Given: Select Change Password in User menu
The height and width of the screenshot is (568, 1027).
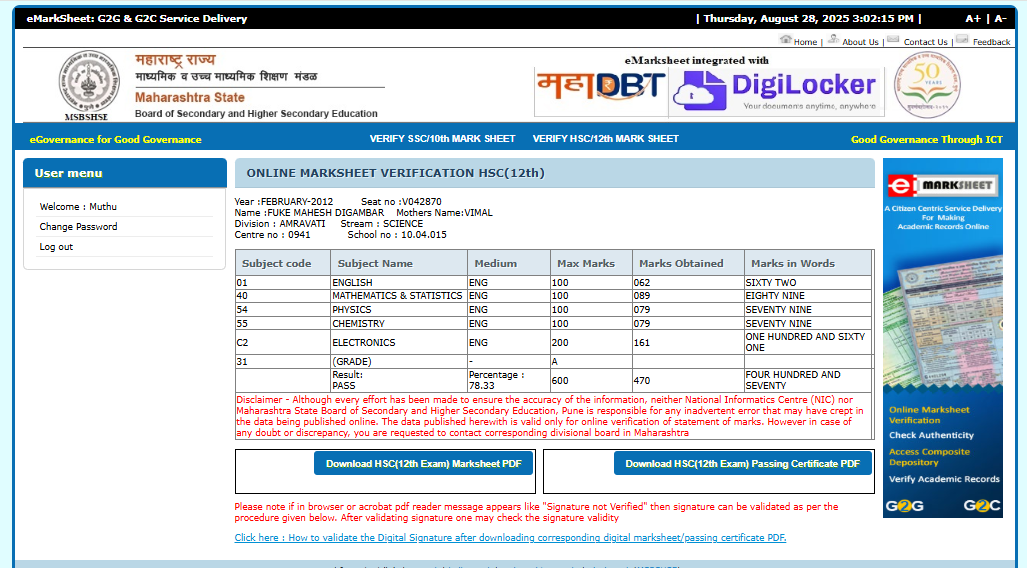Looking at the screenshot, I should [x=78, y=227].
